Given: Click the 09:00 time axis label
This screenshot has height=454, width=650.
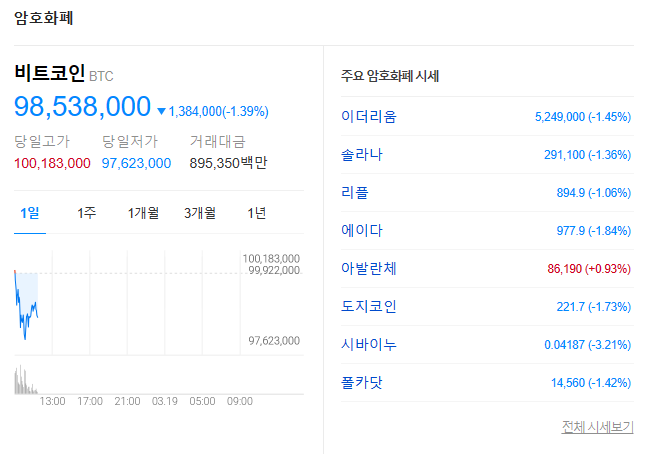Looking at the screenshot, I should (240, 401).
